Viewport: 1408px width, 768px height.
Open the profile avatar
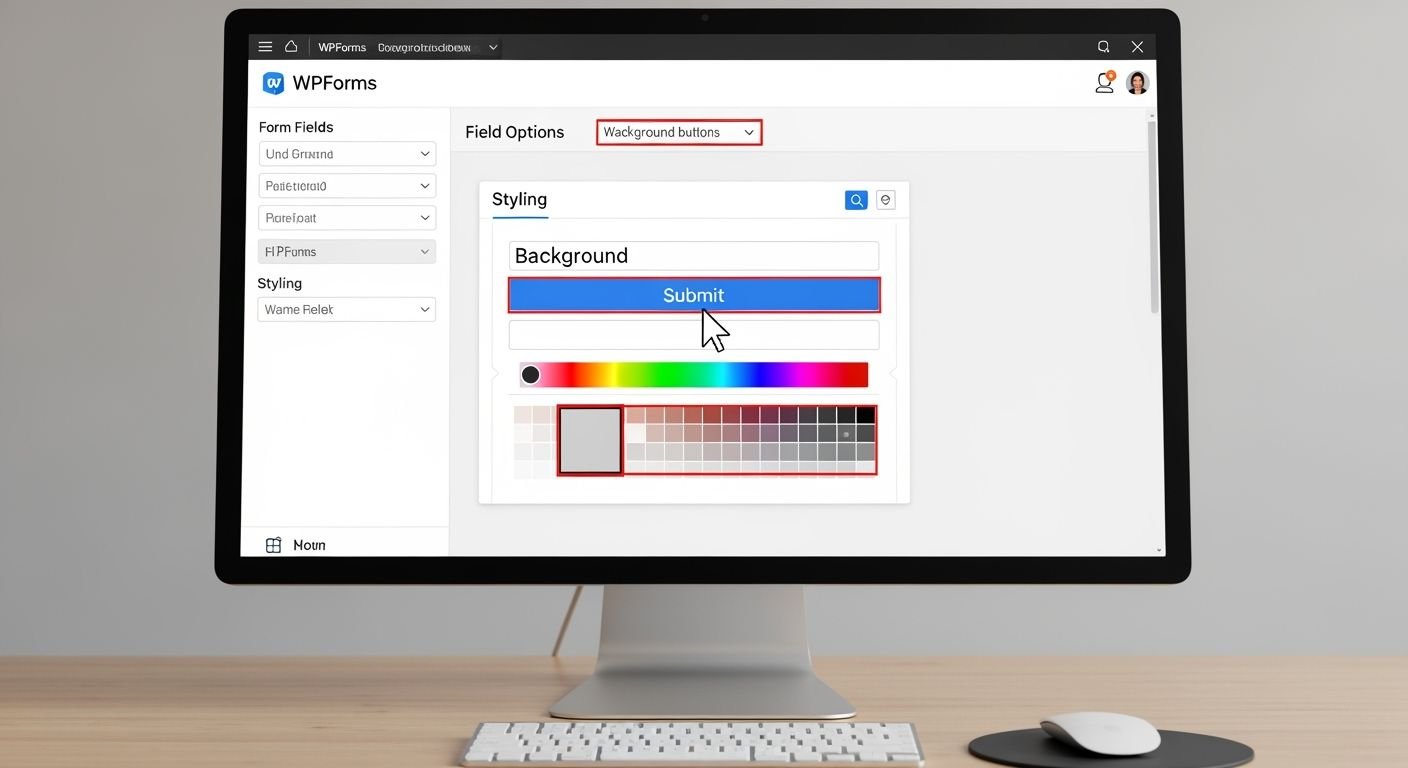tap(1137, 83)
